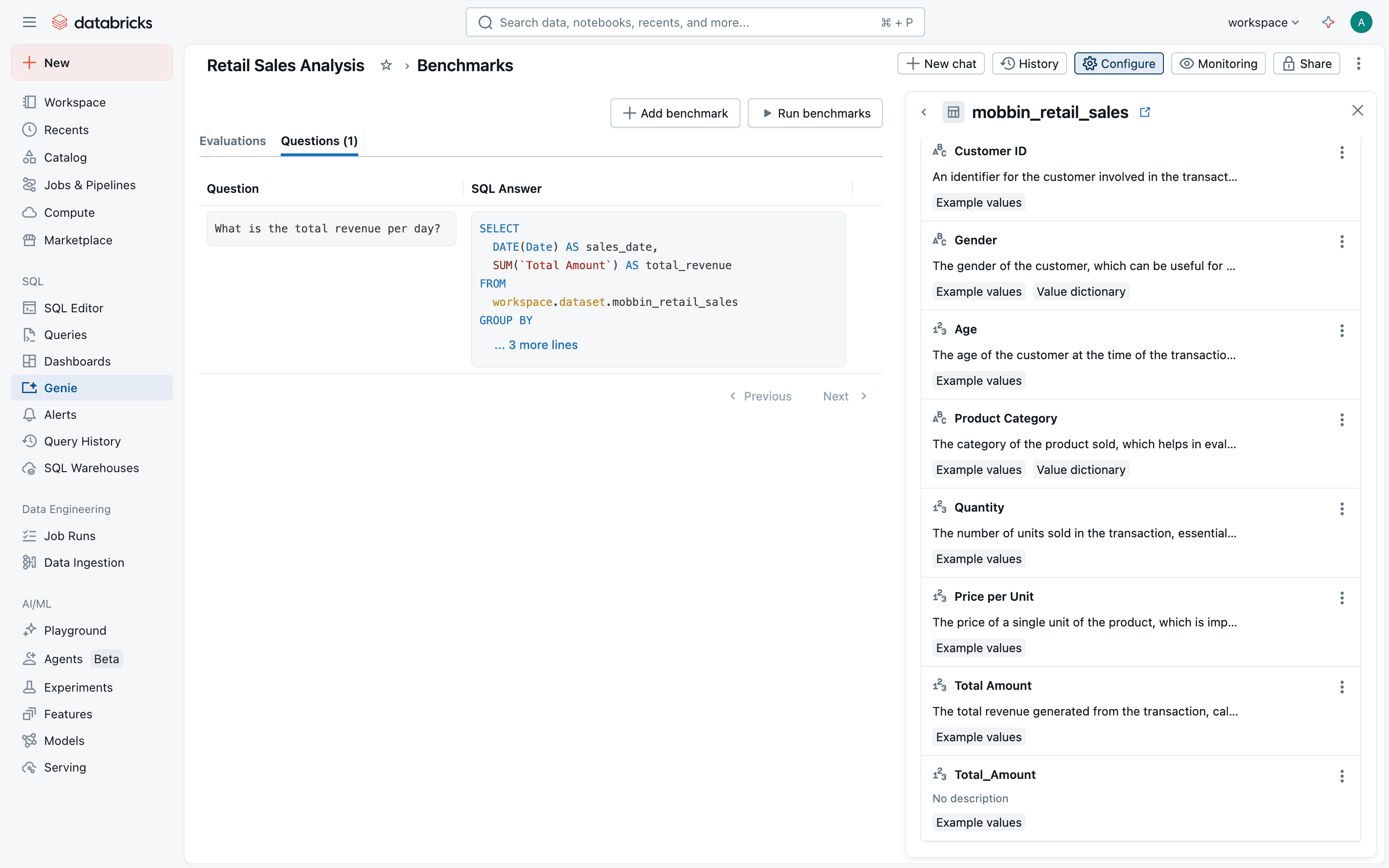Close the mobbin_retail_sales panel
Screen dimensions: 1389x868
coord(1357,110)
